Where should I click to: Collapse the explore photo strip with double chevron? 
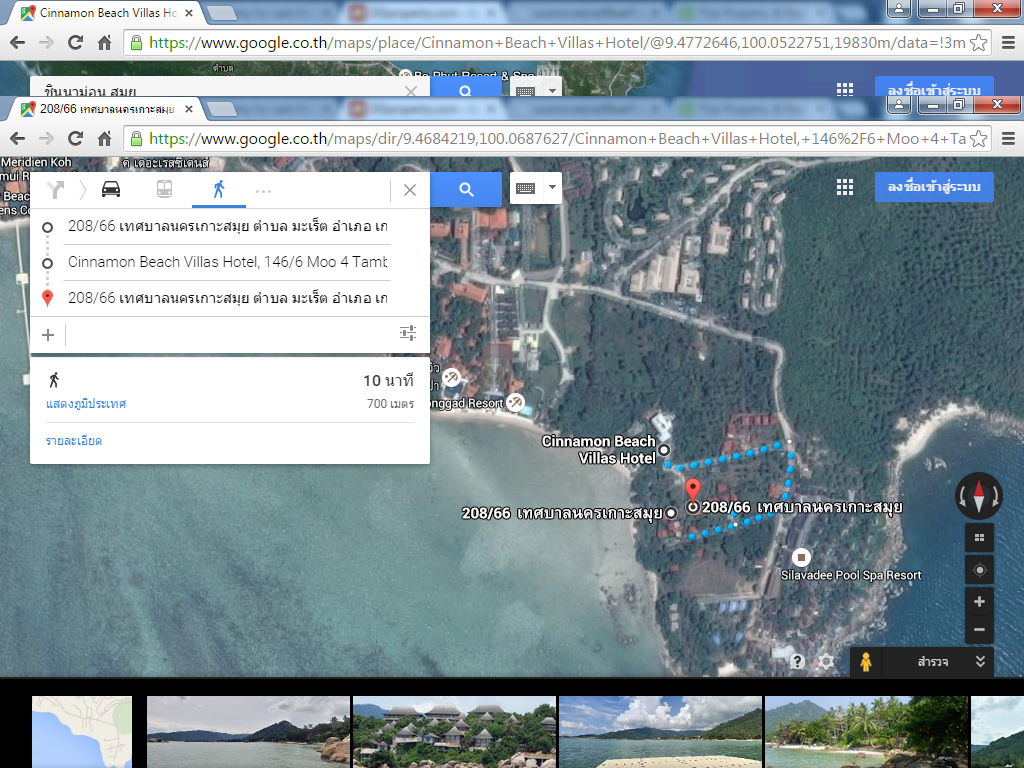click(x=980, y=662)
